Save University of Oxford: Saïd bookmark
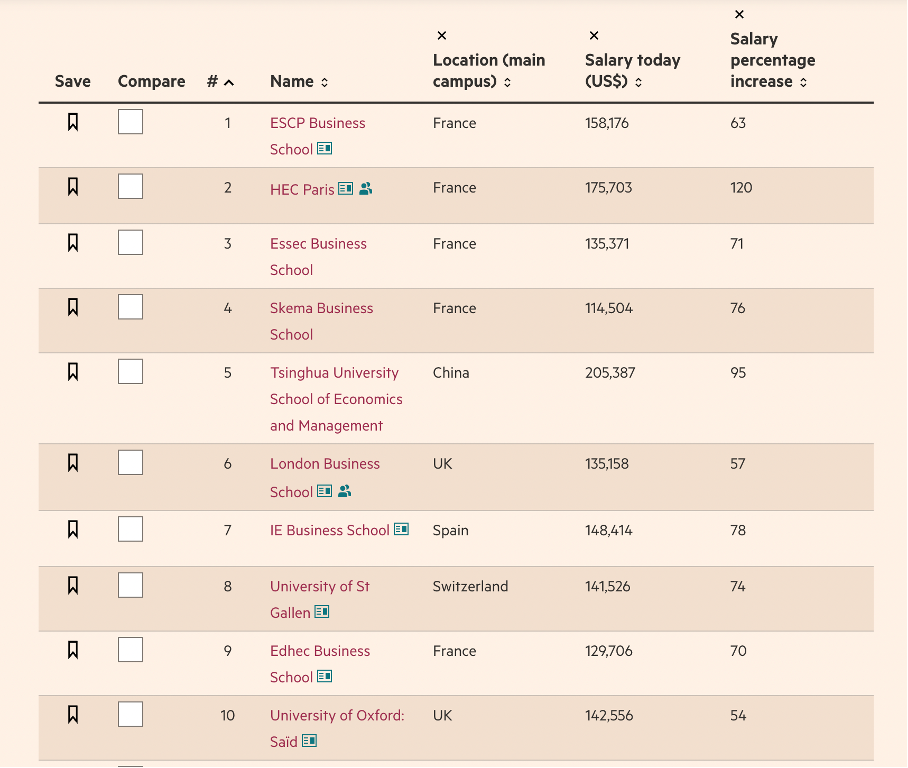 (x=73, y=715)
